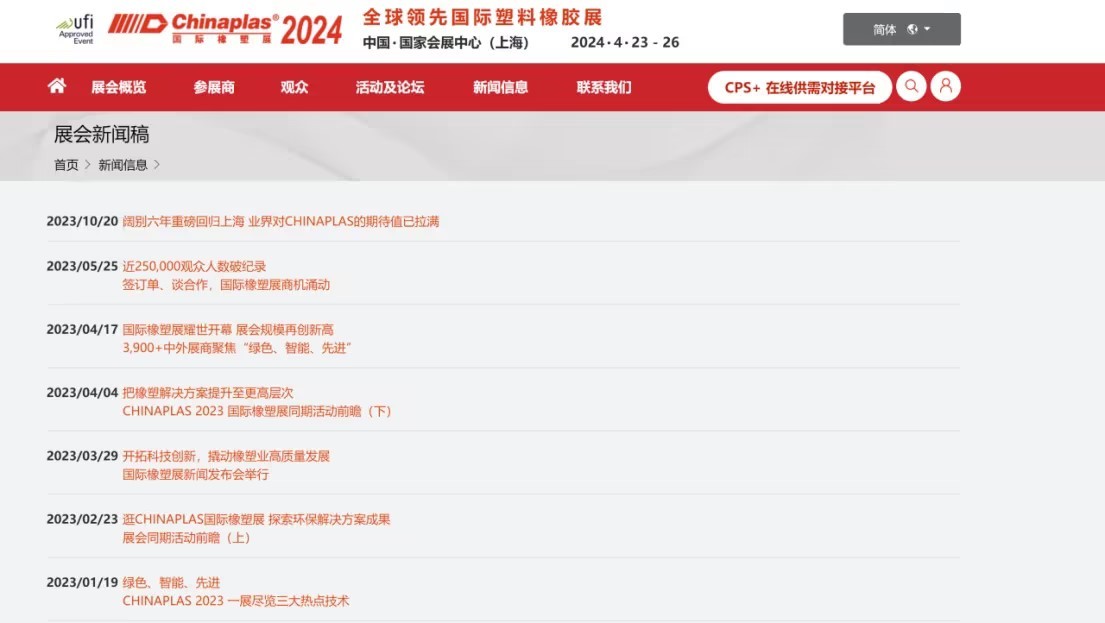Navigate to 首页 via breadcrumb link
Image resolution: width=1105 pixels, height=623 pixels.
[65, 164]
